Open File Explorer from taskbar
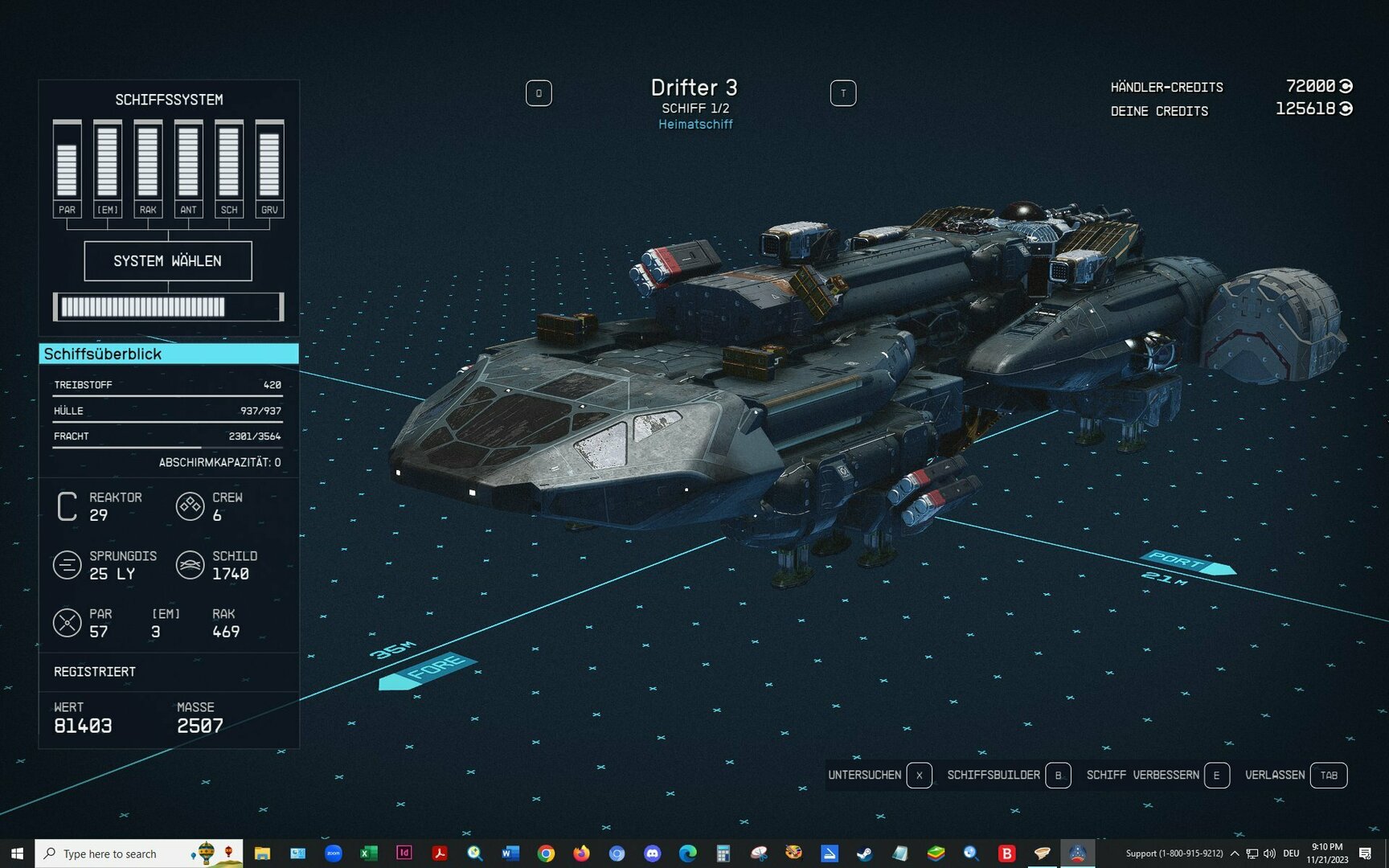 pos(262,854)
